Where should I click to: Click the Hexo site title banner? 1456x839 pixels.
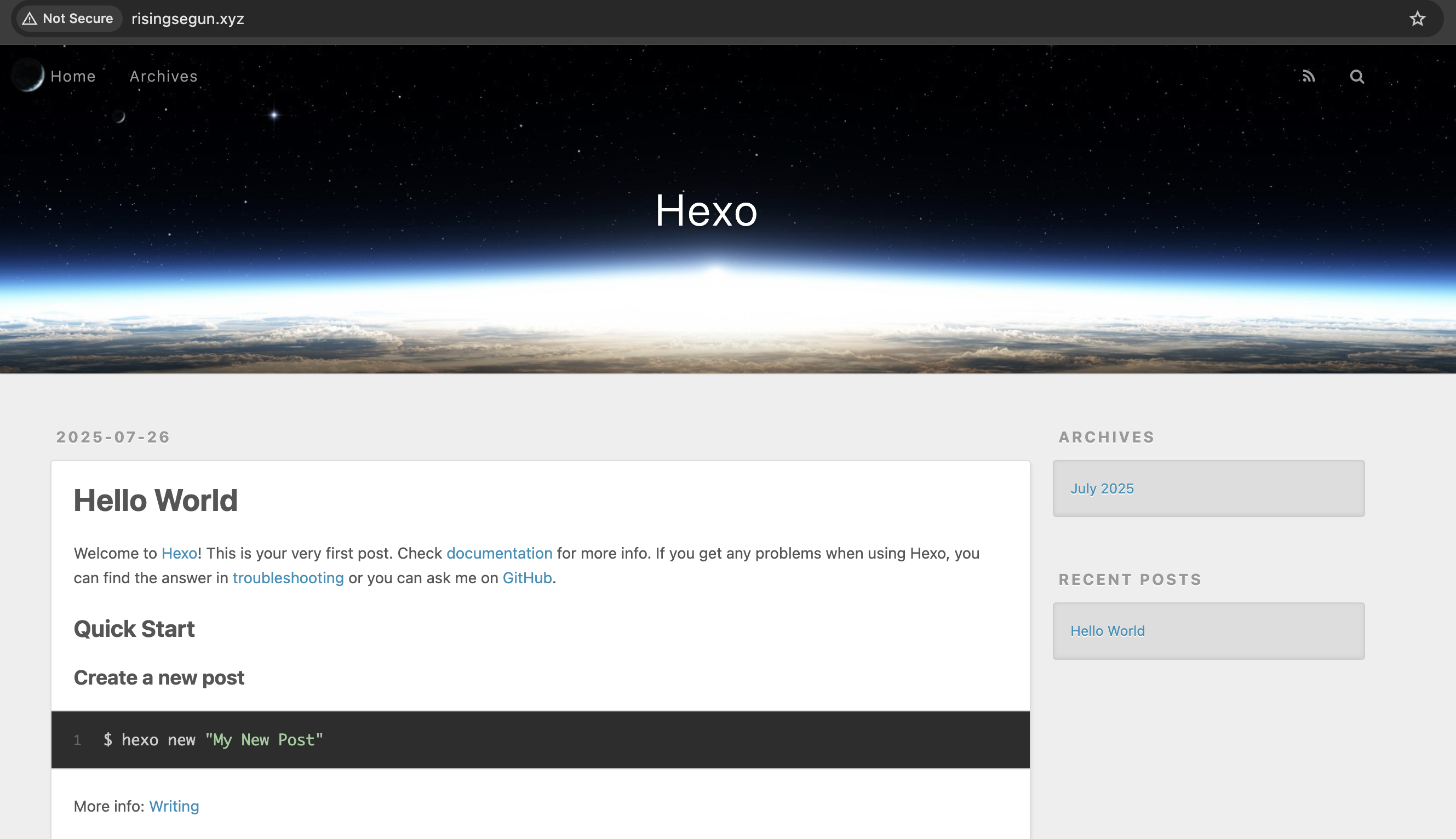pyautogui.click(x=707, y=211)
